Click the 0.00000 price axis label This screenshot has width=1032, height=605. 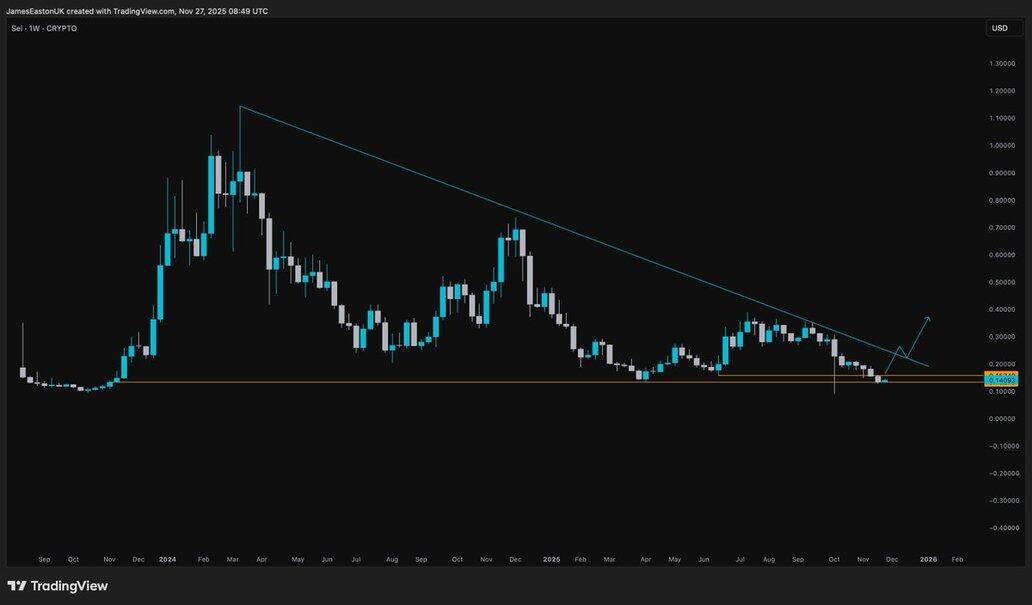coord(1001,418)
